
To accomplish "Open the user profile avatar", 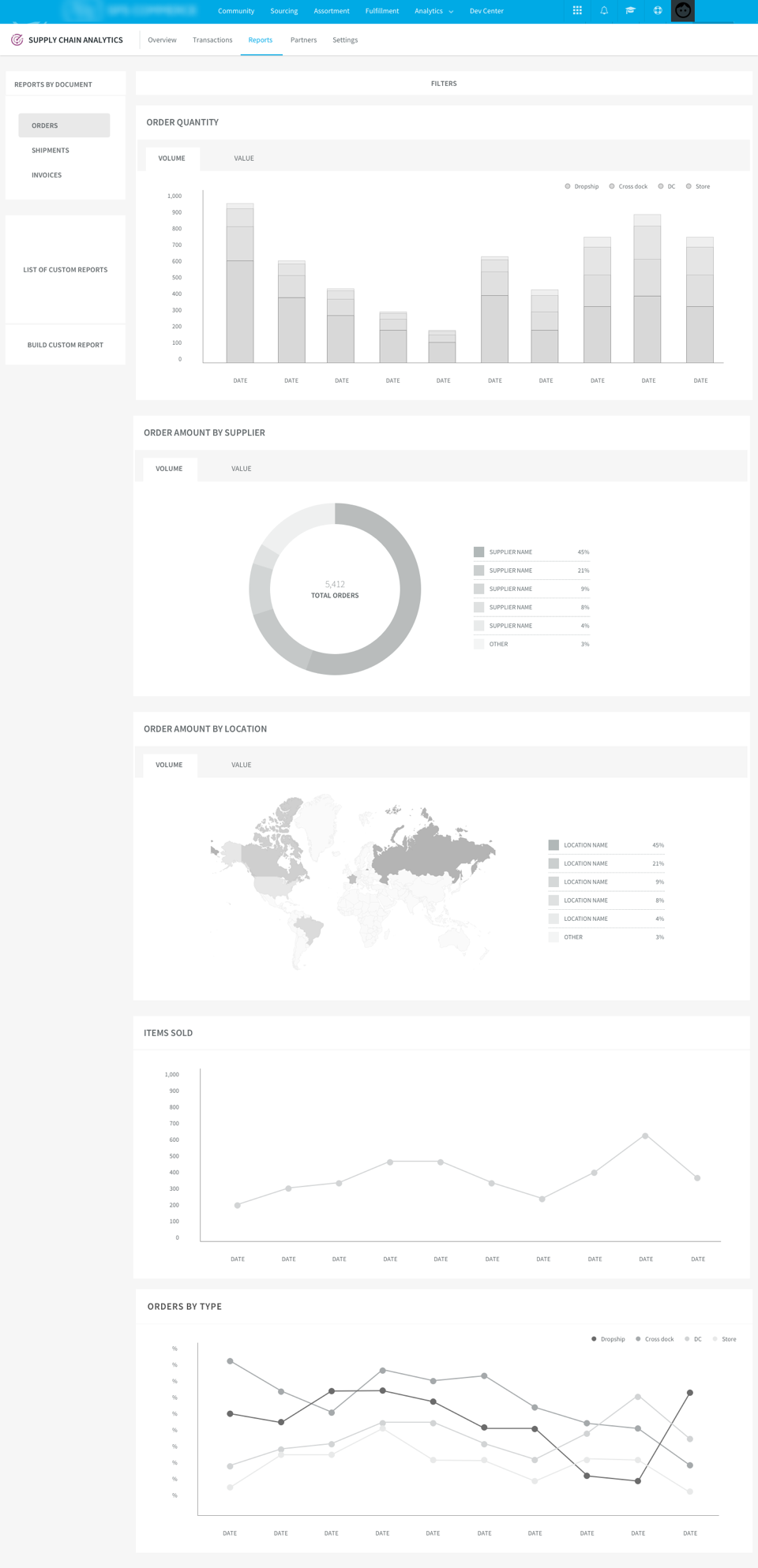I will pyautogui.click(x=683, y=11).
